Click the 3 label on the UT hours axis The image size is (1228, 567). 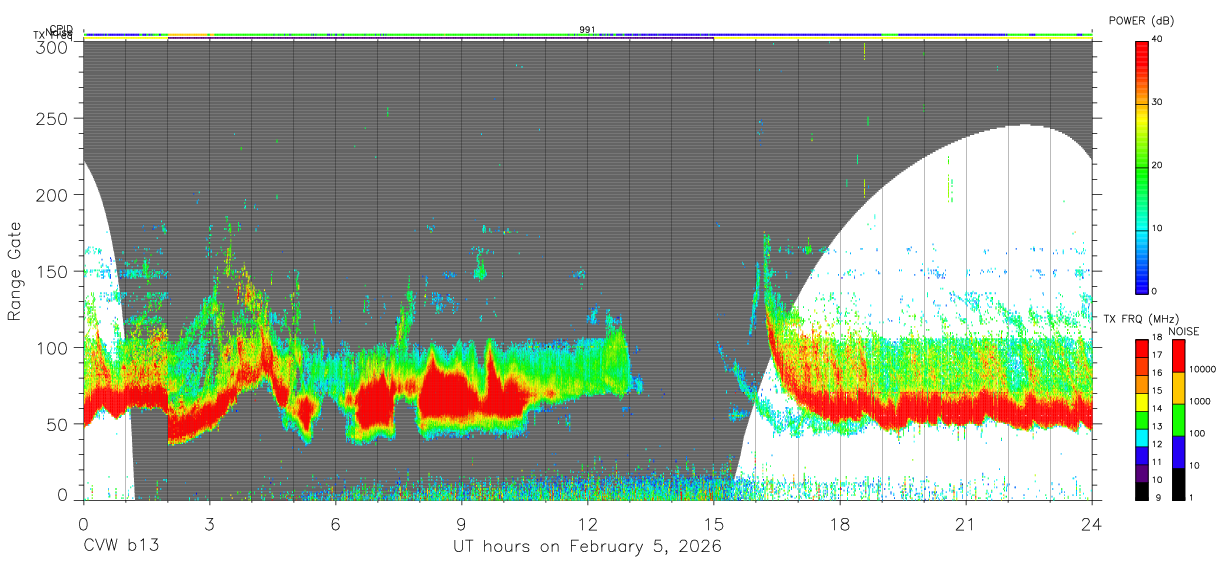click(210, 524)
